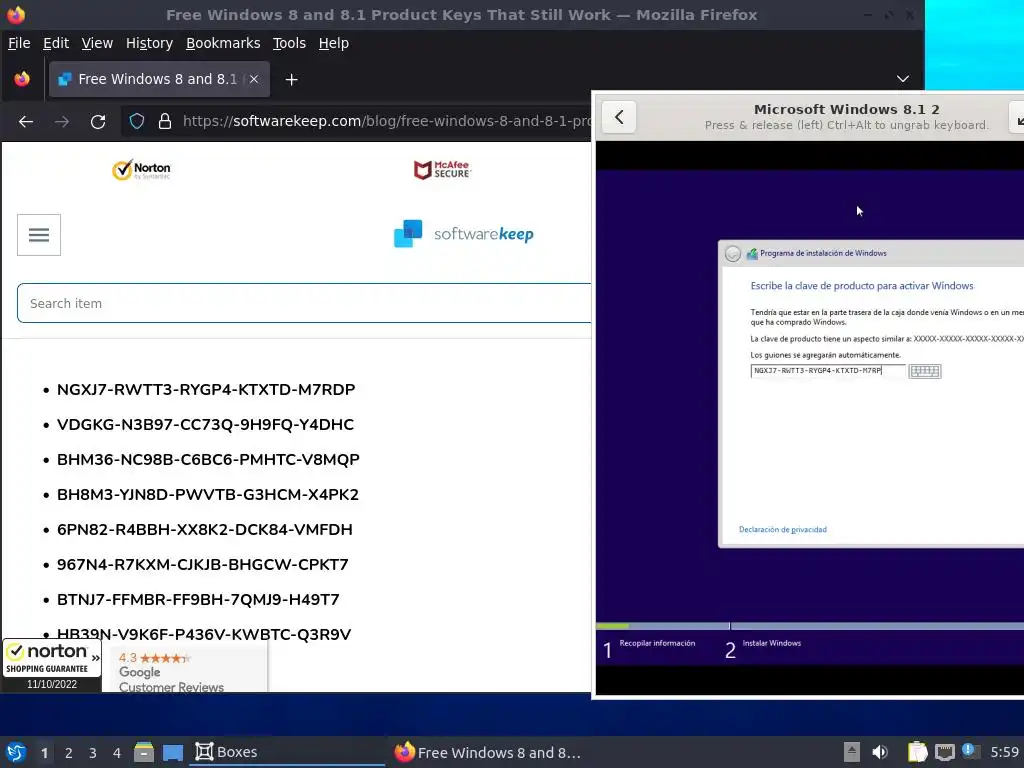
Task: Click key NGXJ7-RWTT3-RYGP4-KTXTD-M7RDP
Action: click(206, 390)
